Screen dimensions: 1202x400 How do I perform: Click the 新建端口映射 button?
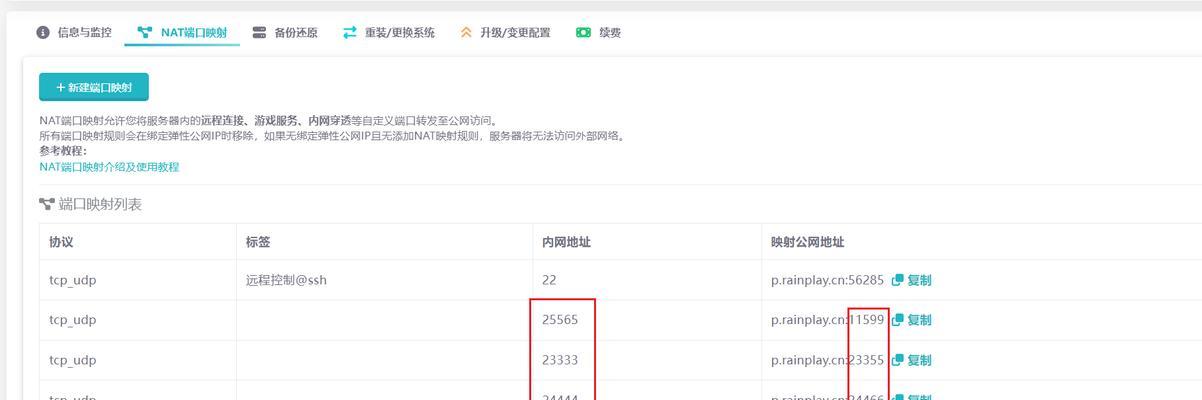coord(94,88)
